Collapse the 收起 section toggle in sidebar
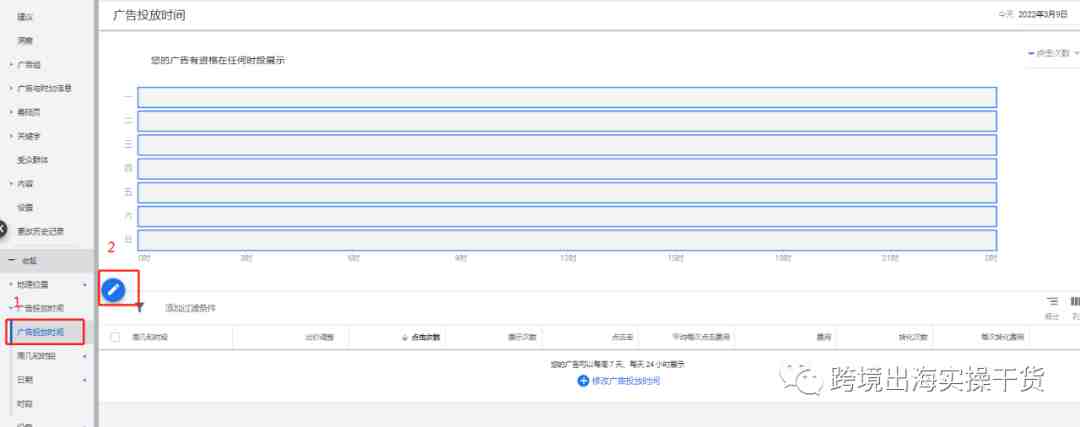The height and width of the screenshot is (427, 1080). [x=11, y=260]
